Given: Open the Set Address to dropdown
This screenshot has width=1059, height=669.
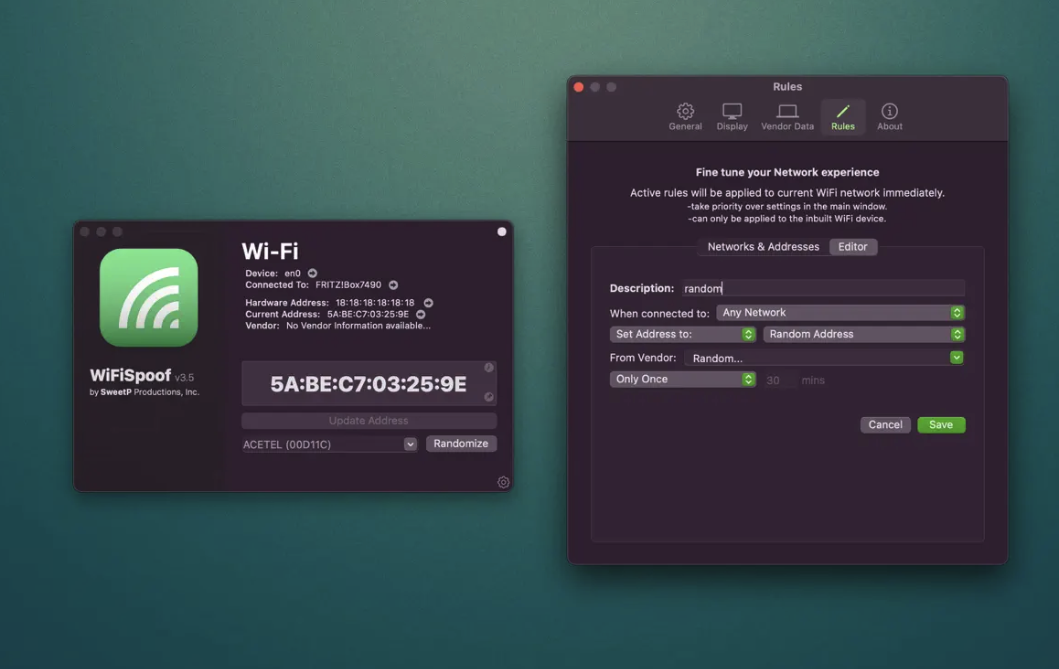Looking at the screenshot, I should 682,334.
